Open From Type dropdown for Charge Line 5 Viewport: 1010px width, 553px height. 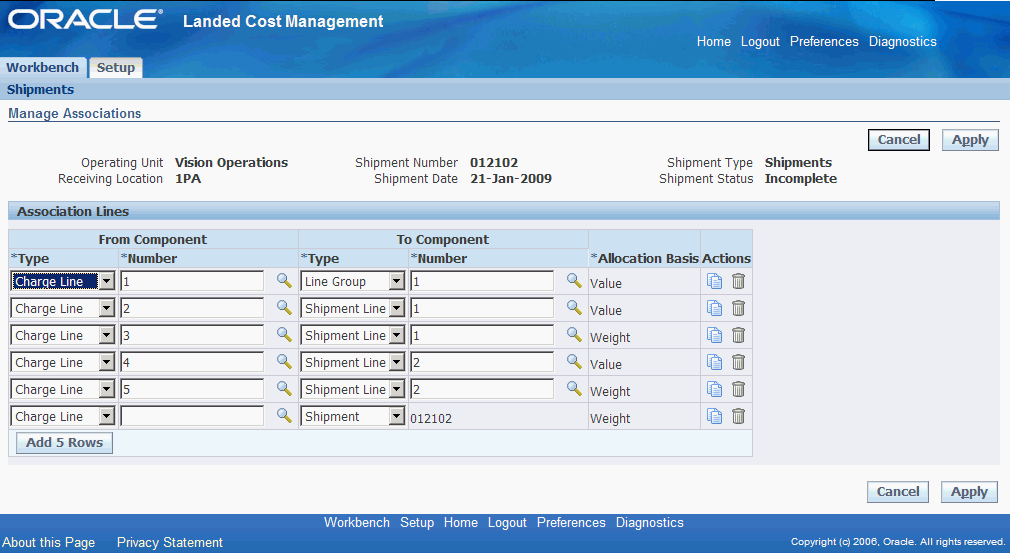coord(62,389)
